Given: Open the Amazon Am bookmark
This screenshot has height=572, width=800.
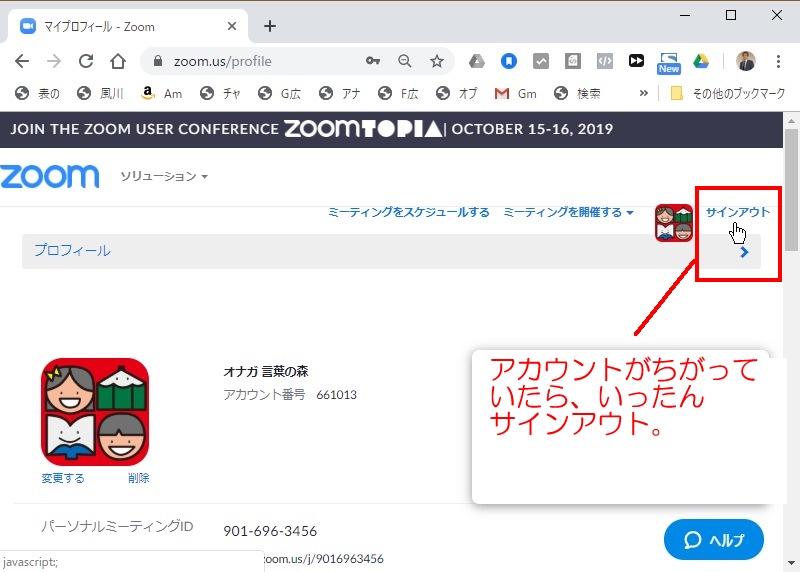Looking at the screenshot, I should point(162,93).
